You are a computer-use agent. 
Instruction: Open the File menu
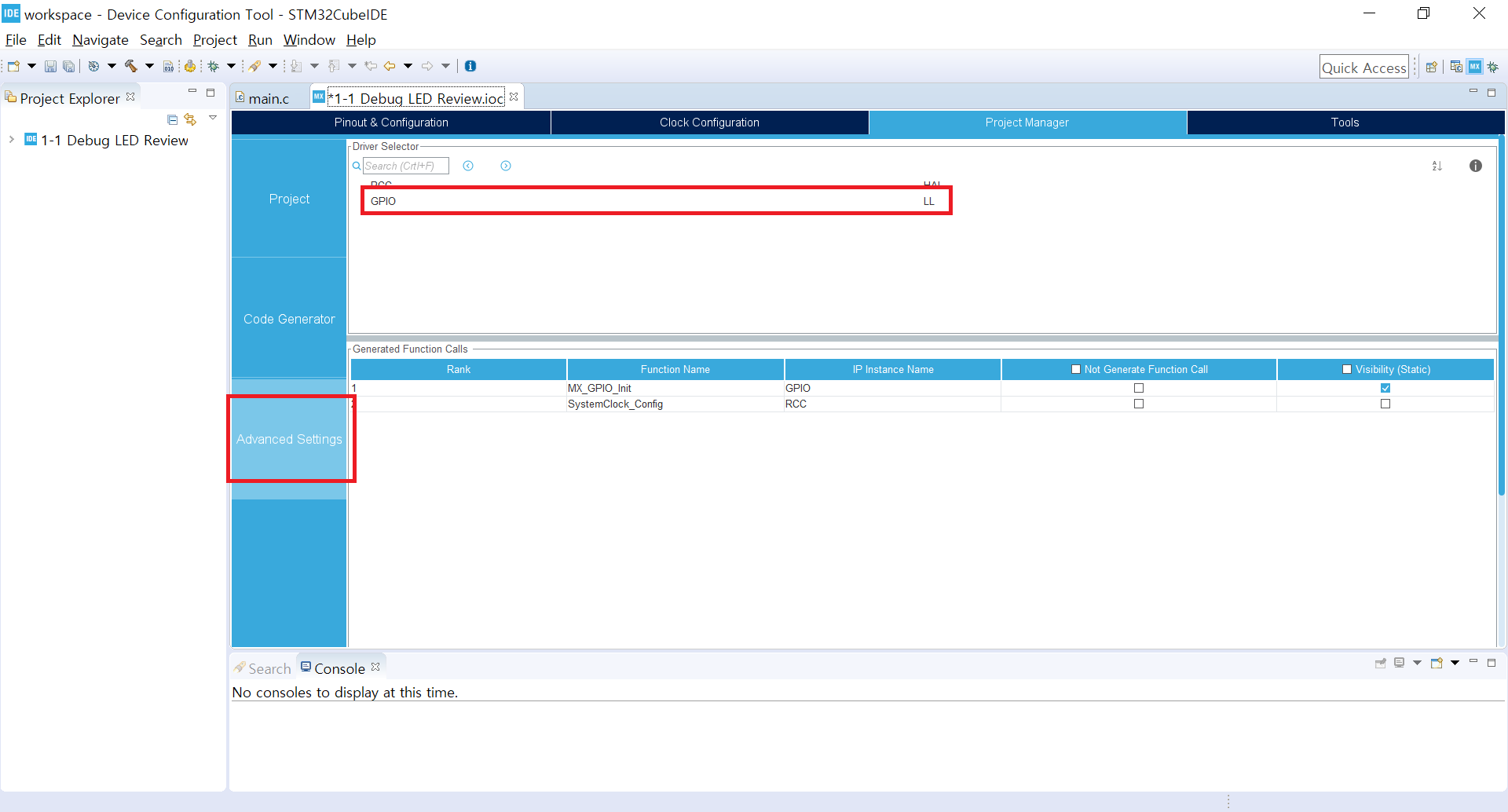coord(16,40)
